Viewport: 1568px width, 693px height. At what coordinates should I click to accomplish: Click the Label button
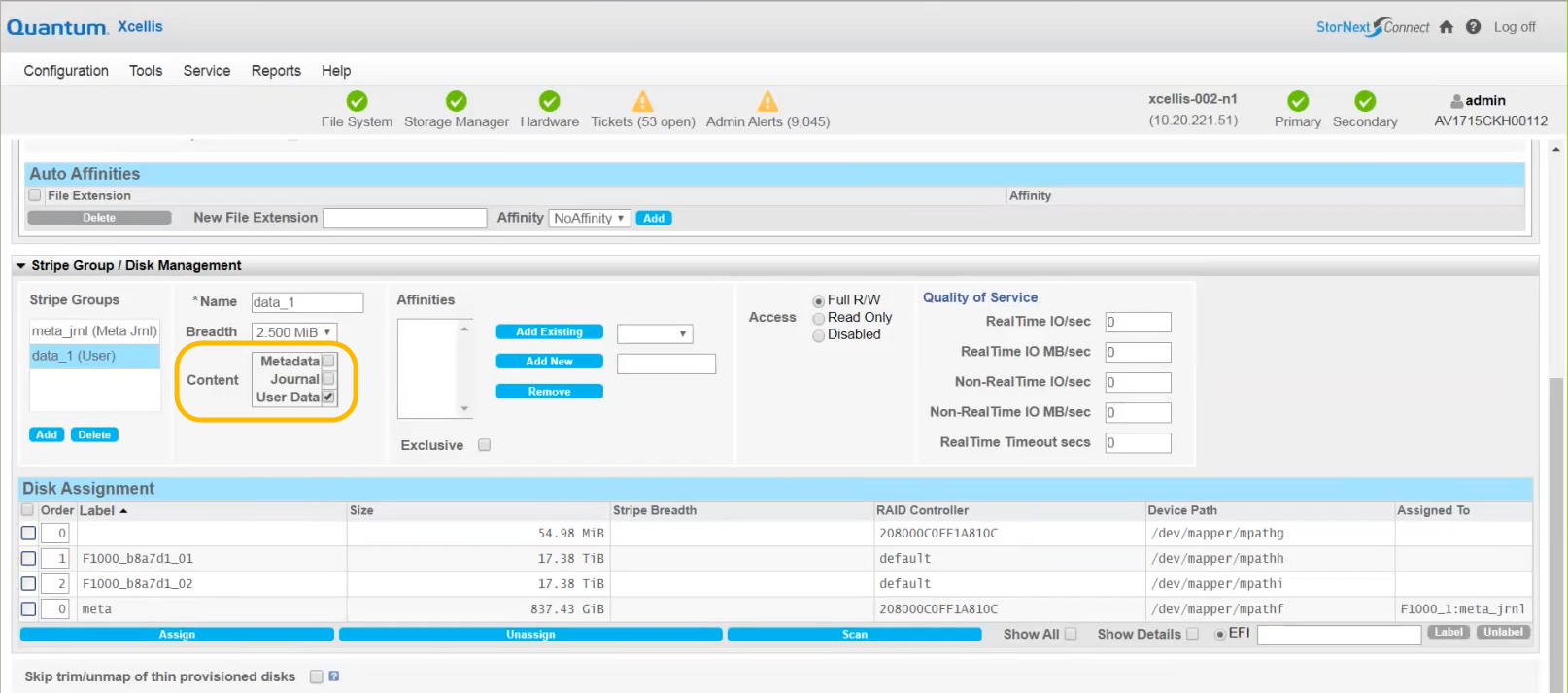click(x=1449, y=632)
